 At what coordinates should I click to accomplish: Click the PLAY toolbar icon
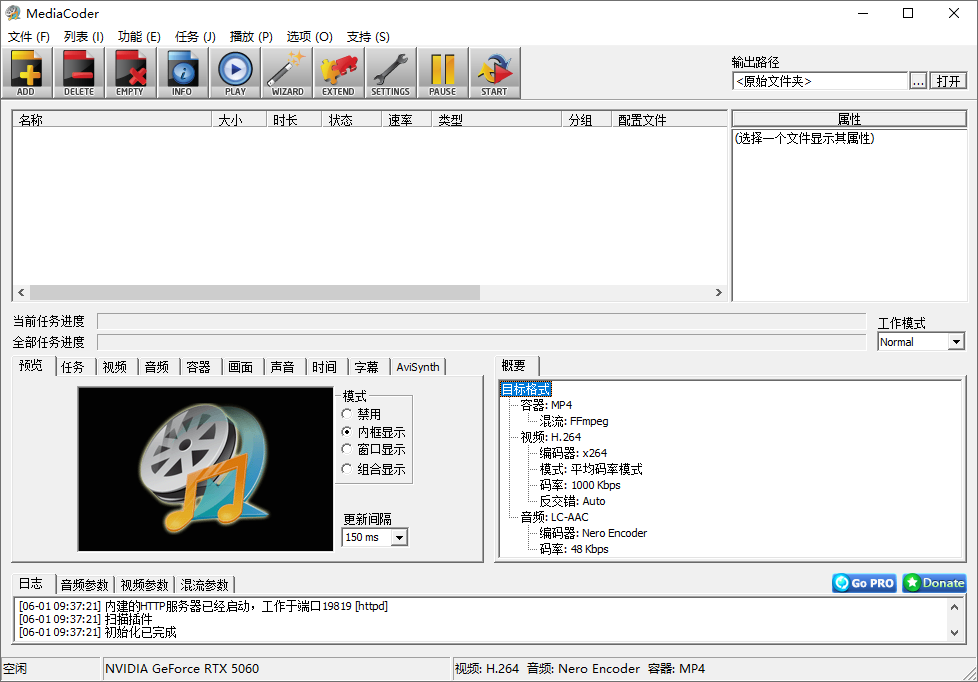[x=235, y=72]
